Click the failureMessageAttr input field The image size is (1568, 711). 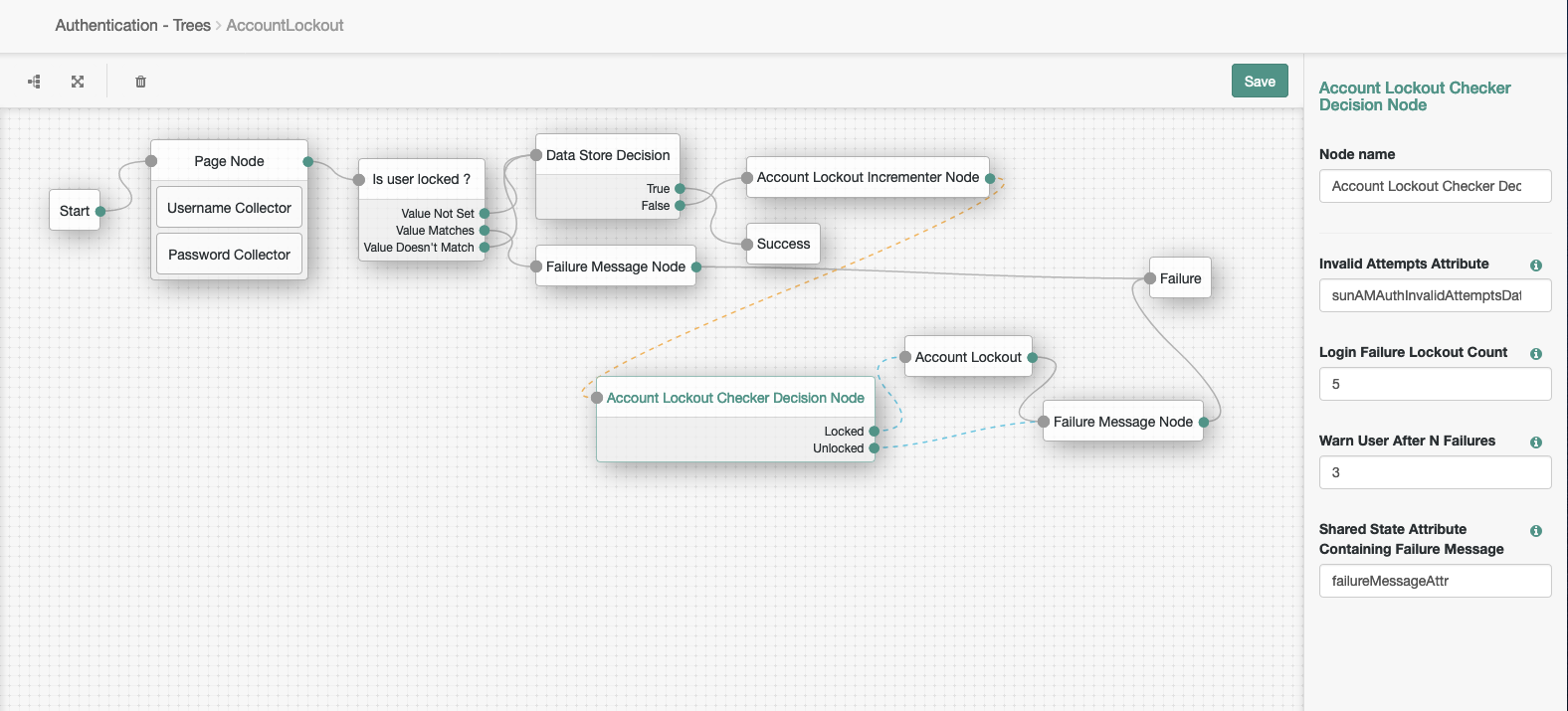tap(1435, 581)
